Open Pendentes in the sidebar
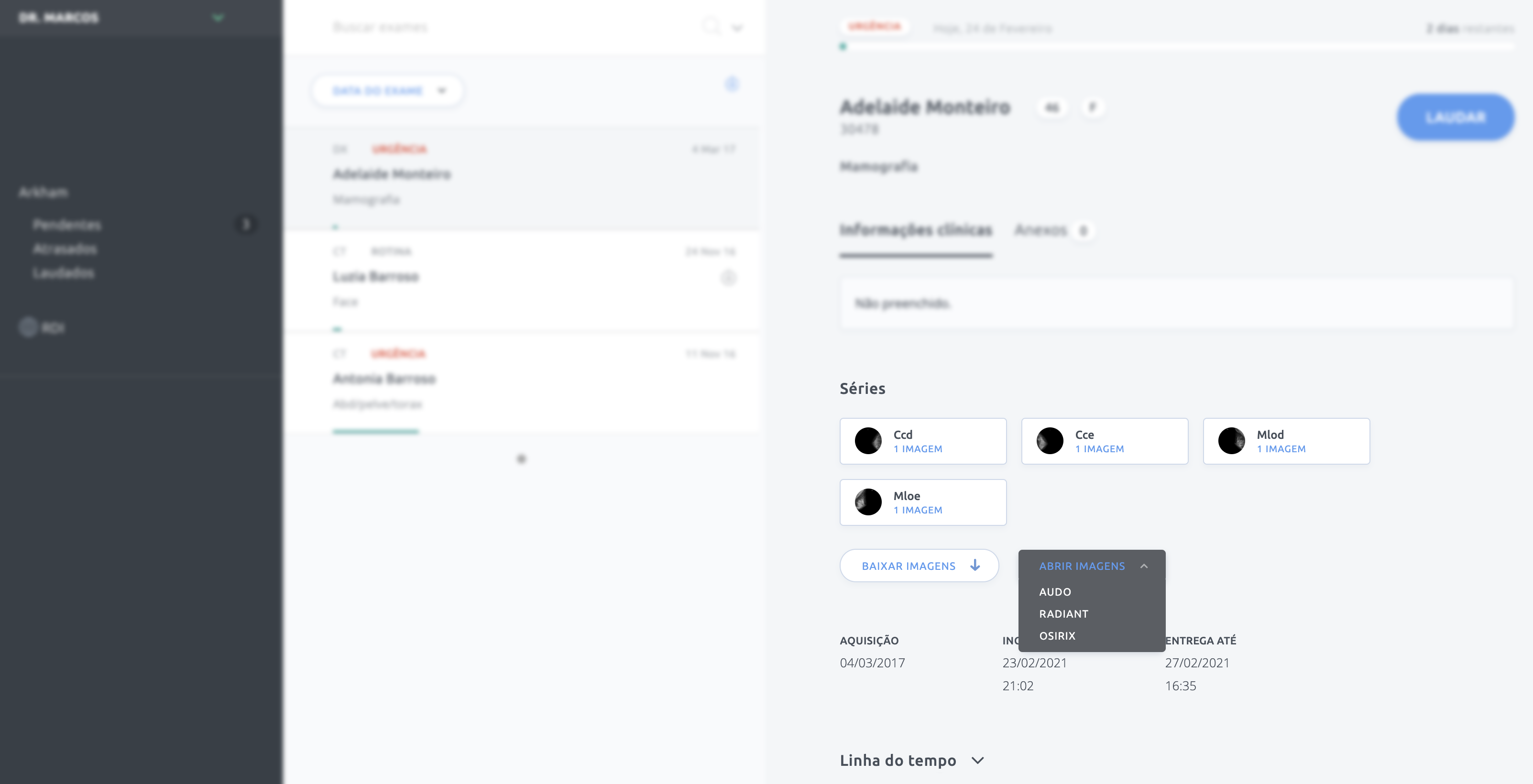This screenshot has width=1533, height=784. click(x=66, y=224)
